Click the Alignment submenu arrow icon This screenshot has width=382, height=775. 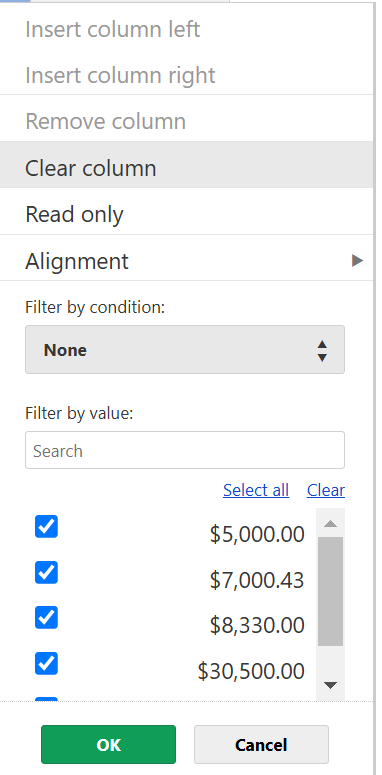point(357,260)
